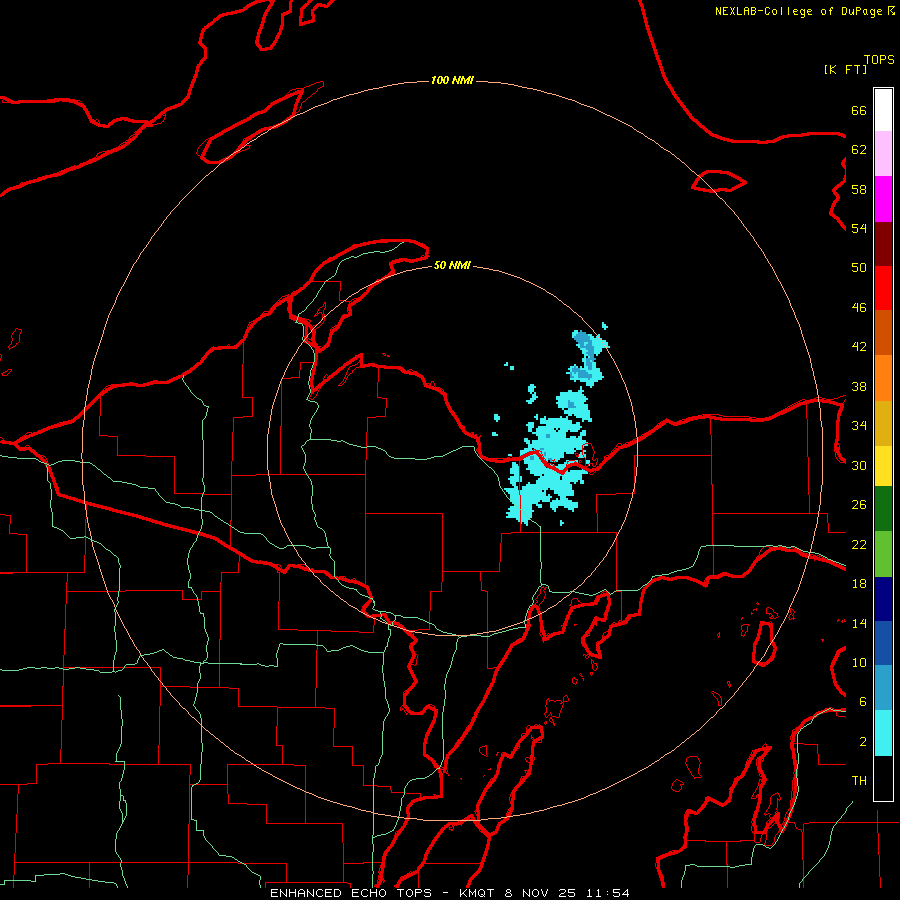Click the 50 legend value
900x900 pixels.
coord(859,268)
